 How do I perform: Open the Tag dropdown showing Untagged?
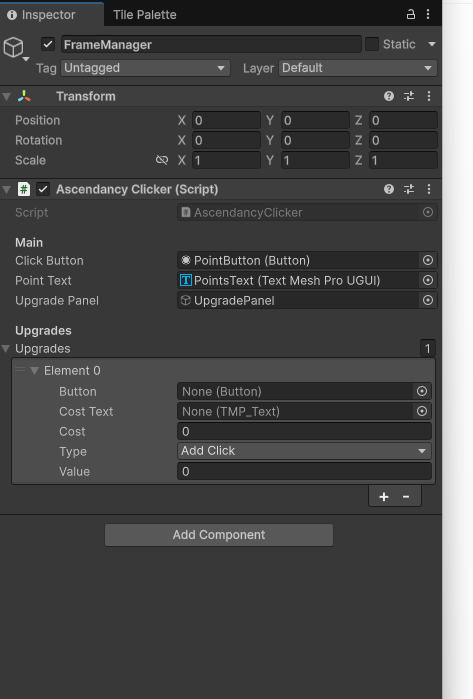145,68
